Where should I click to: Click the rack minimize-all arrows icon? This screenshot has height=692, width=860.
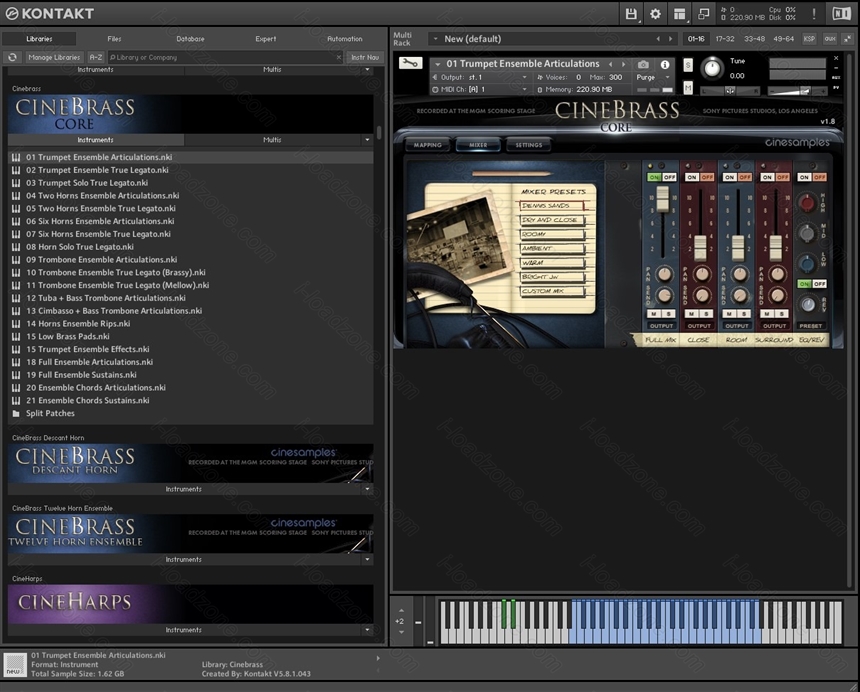[848, 39]
